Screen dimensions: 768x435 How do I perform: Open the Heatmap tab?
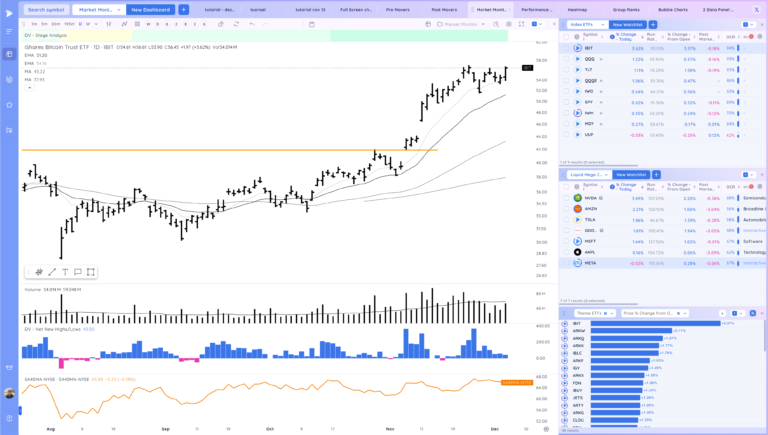point(577,9)
